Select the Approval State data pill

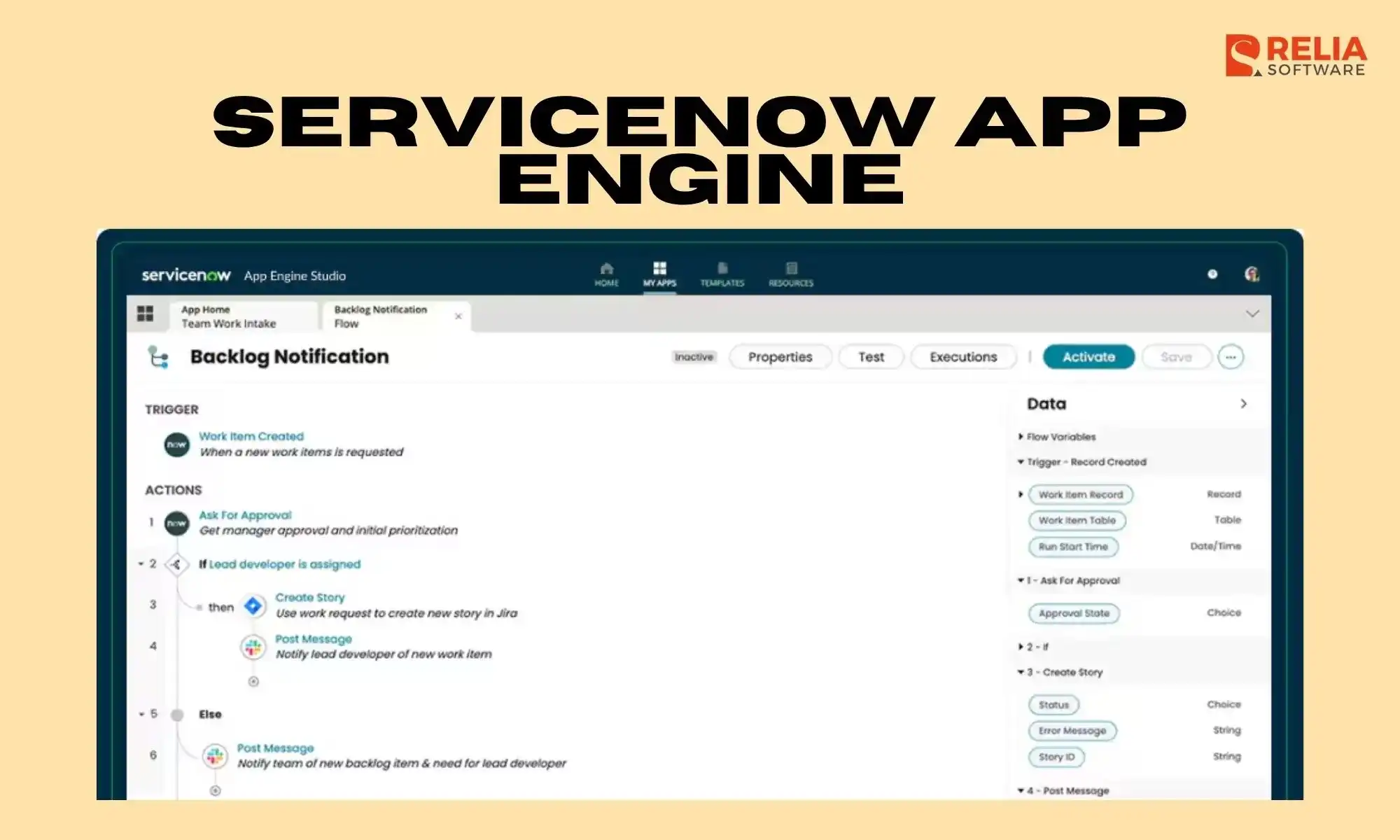pos(1074,613)
